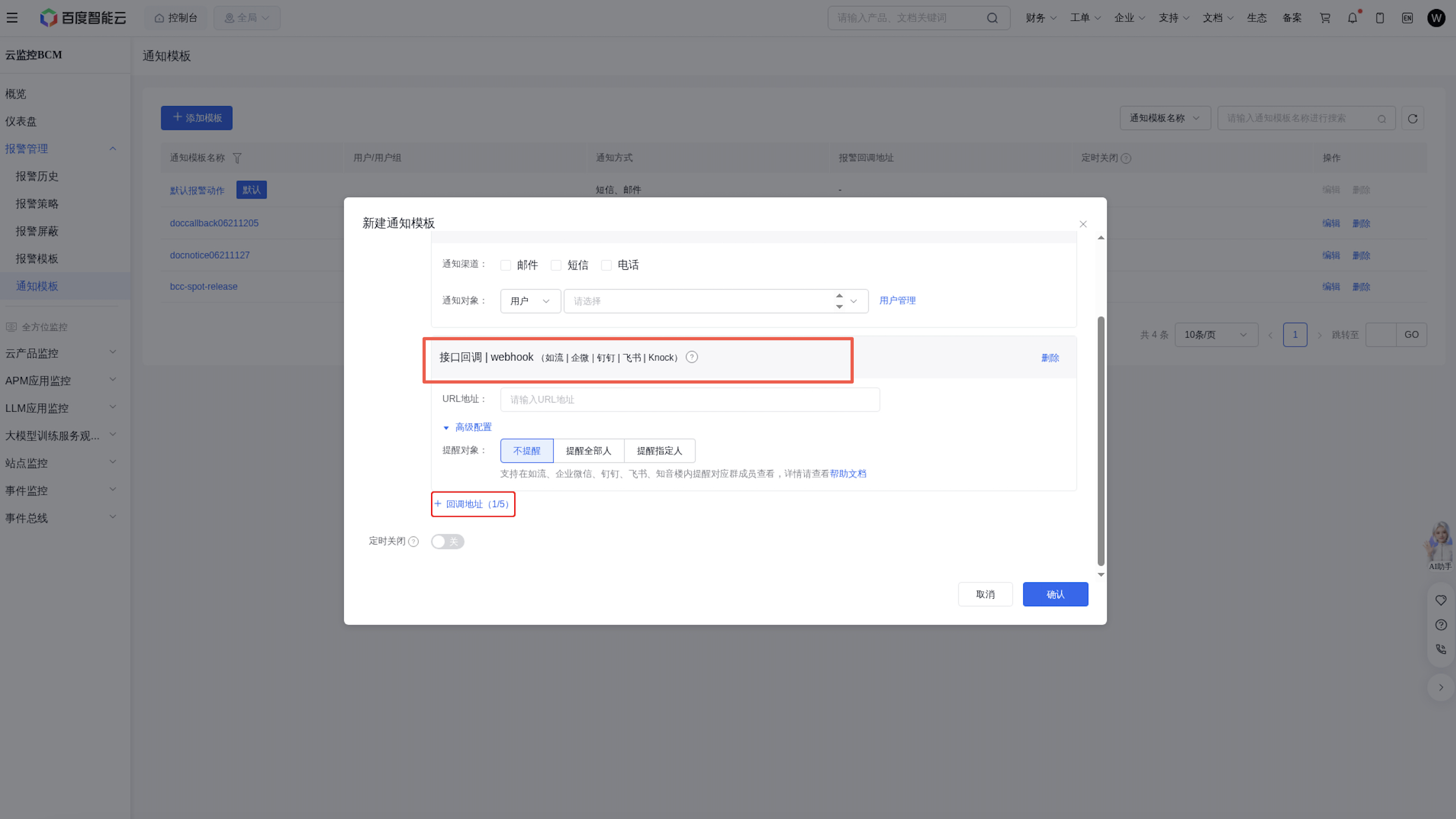Open the notification bell icon
The height and width of the screenshot is (819, 1456).
coord(1353,18)
